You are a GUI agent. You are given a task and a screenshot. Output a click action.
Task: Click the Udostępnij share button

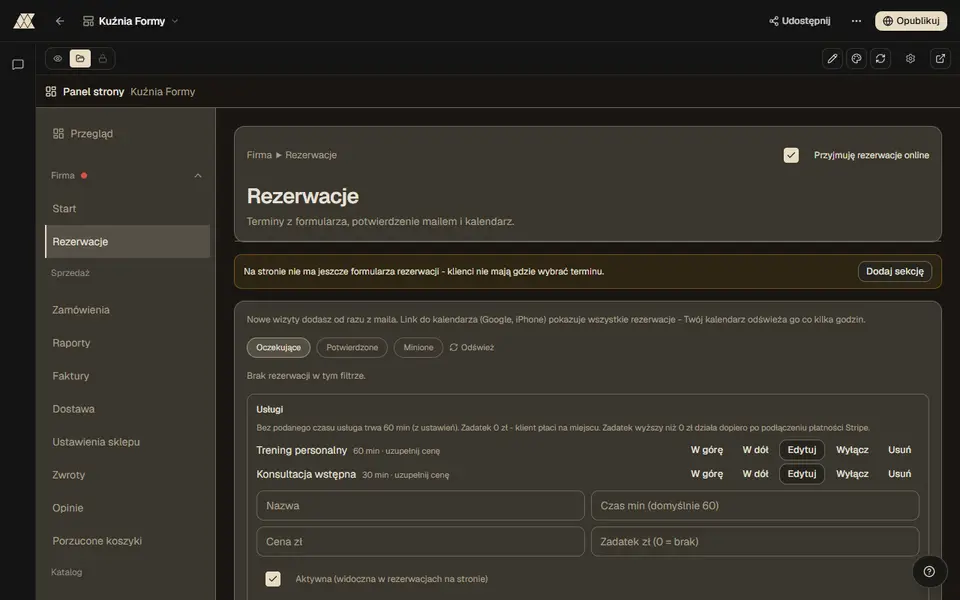point(800,21)
